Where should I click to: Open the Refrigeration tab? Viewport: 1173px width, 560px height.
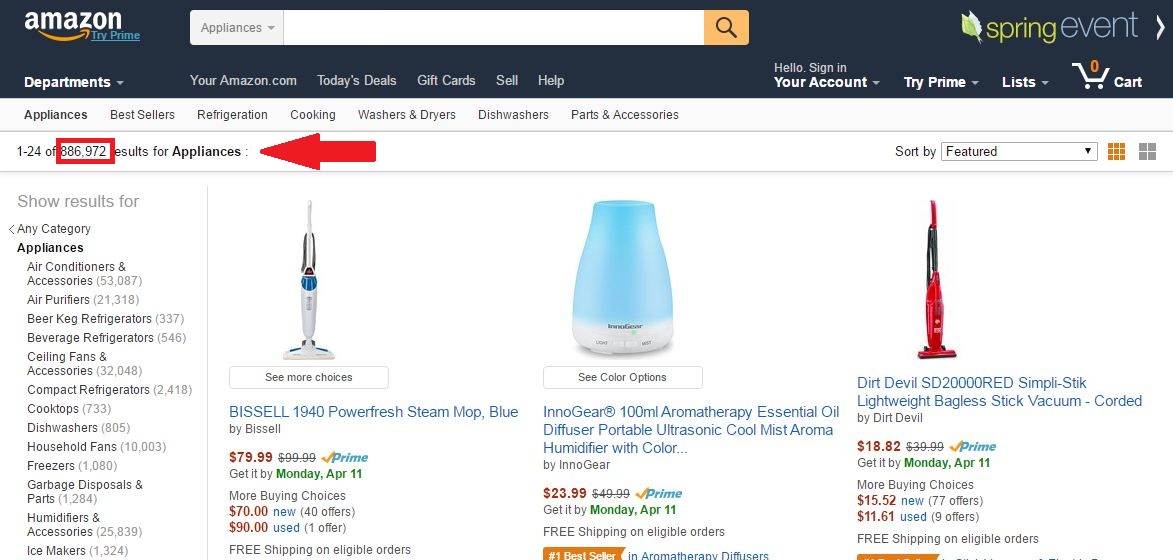232,115
